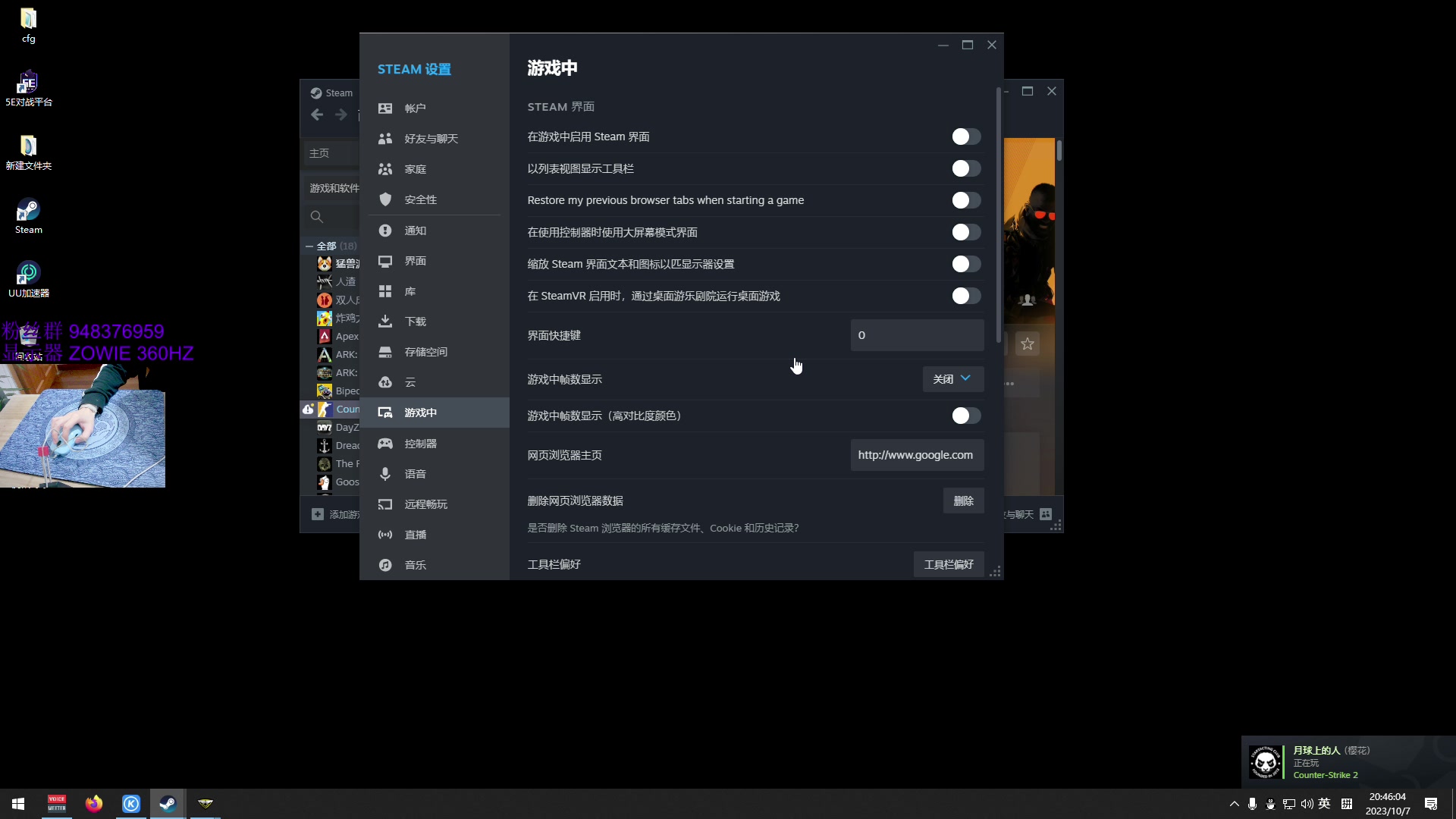Select the 远程畅玩 cast icon

[385, 504]
